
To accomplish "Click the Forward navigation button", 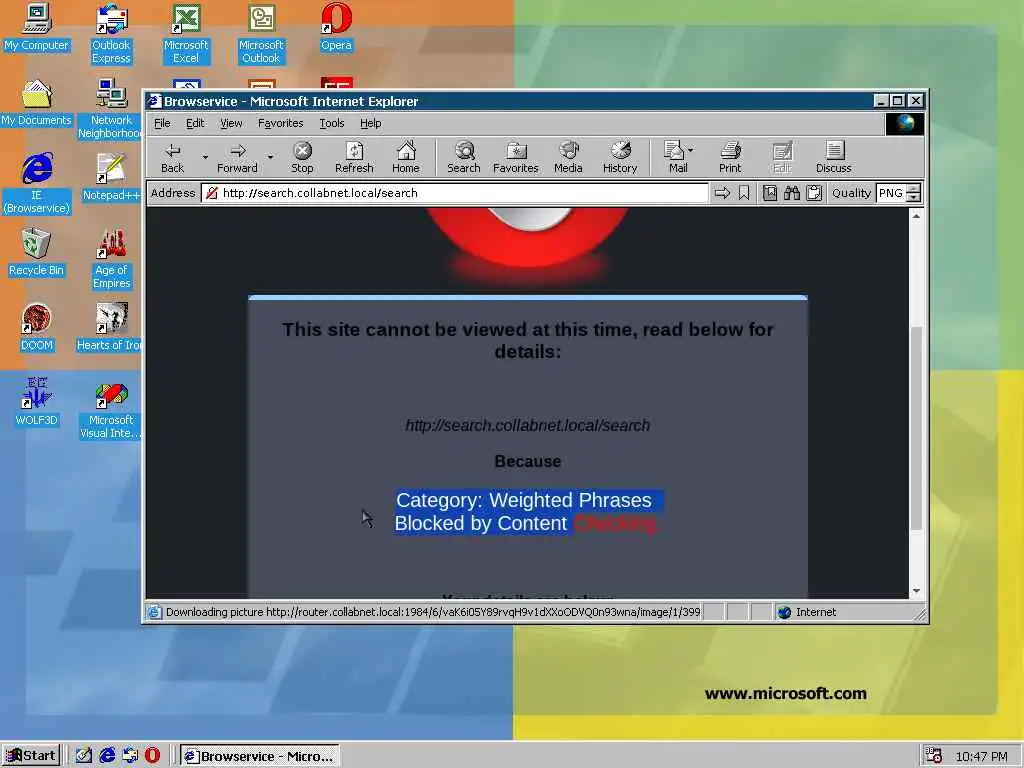I will point(237,157).
